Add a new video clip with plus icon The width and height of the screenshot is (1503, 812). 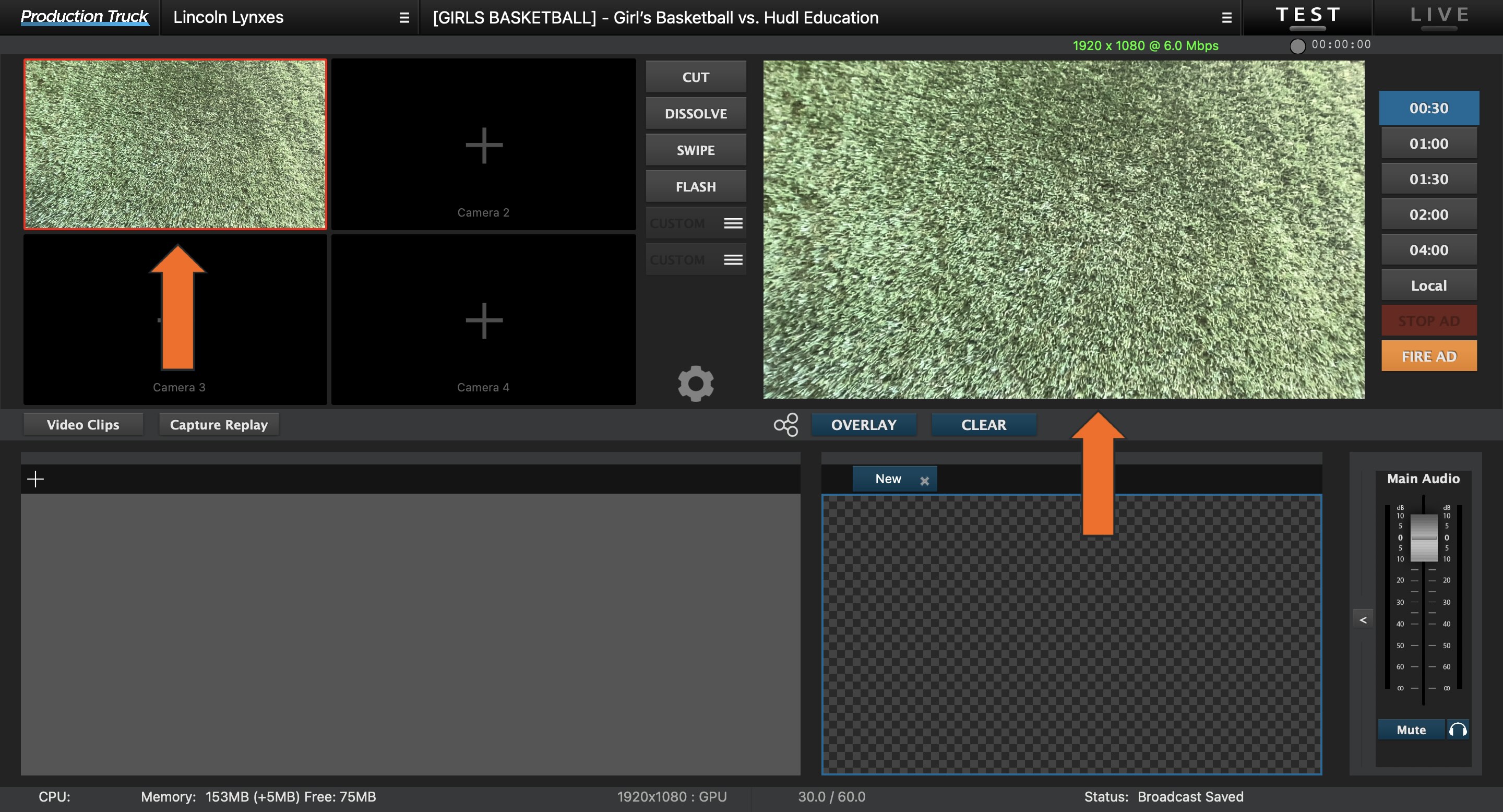click(x=35, y=479)
